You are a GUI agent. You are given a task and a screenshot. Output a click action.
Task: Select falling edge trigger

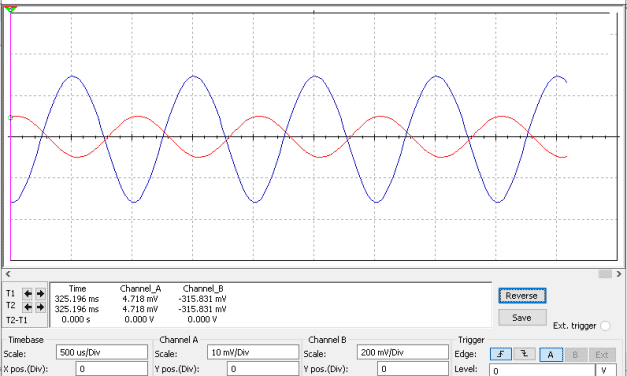click(524, 354)
